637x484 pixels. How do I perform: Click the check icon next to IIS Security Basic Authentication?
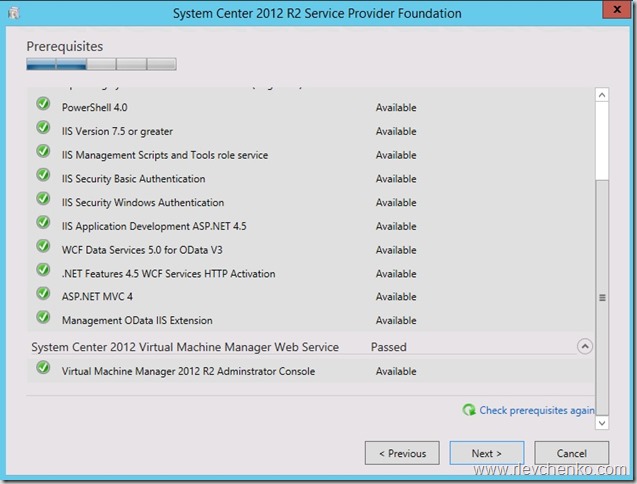(43, 175)
